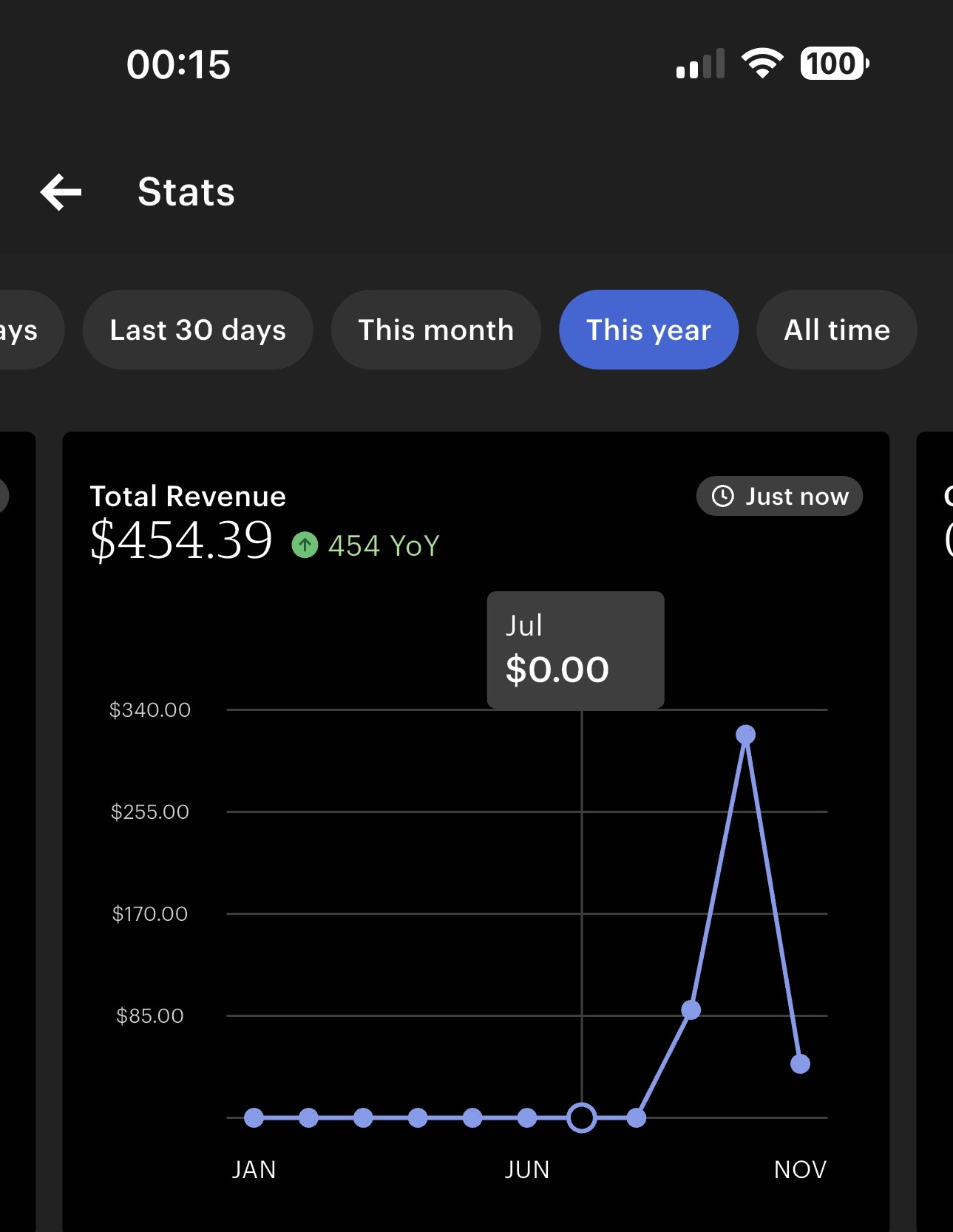Tap the Jul $0.00 tooltip
The width and height of the screenshot is (953, 1232).
click(x=575, y=650)
